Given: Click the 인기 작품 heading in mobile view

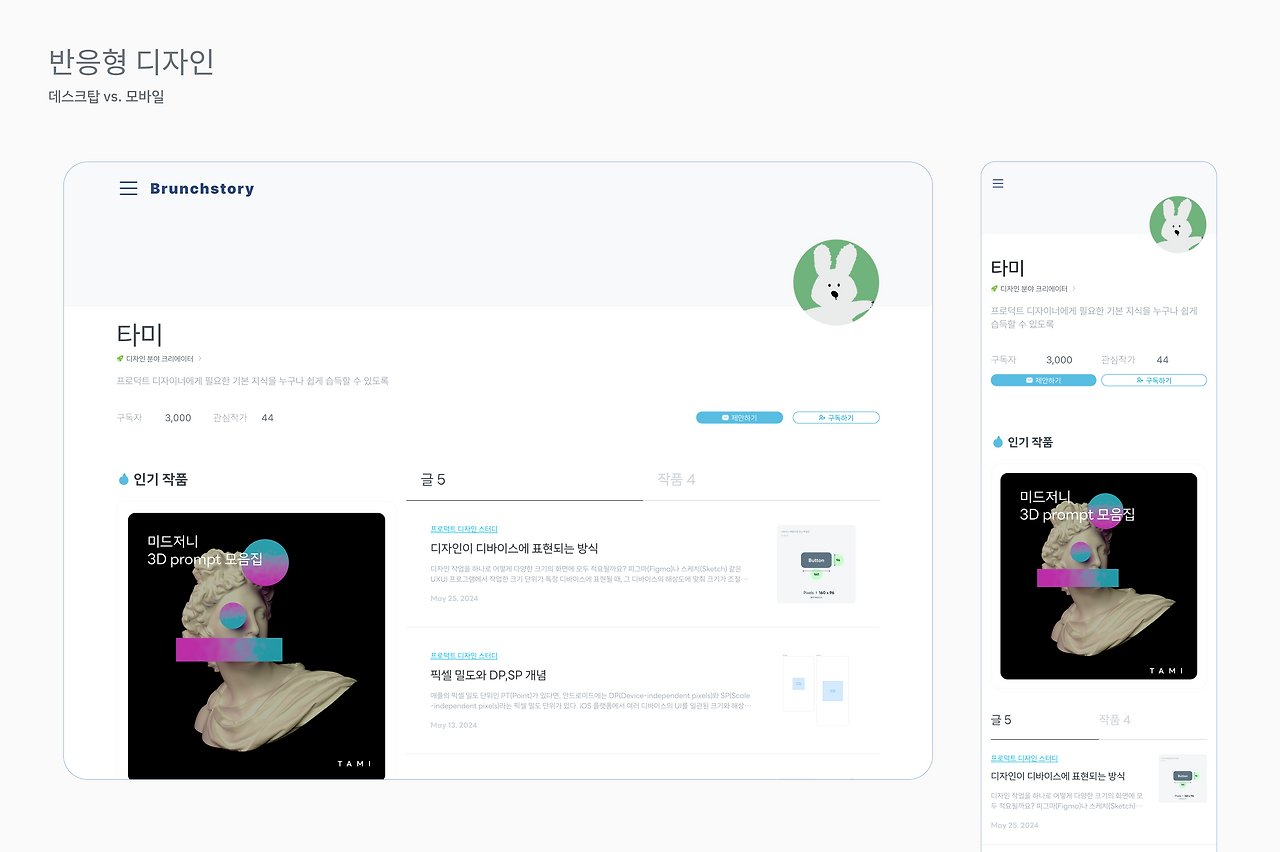Looking at the screenshot, I should point(1030,442).
